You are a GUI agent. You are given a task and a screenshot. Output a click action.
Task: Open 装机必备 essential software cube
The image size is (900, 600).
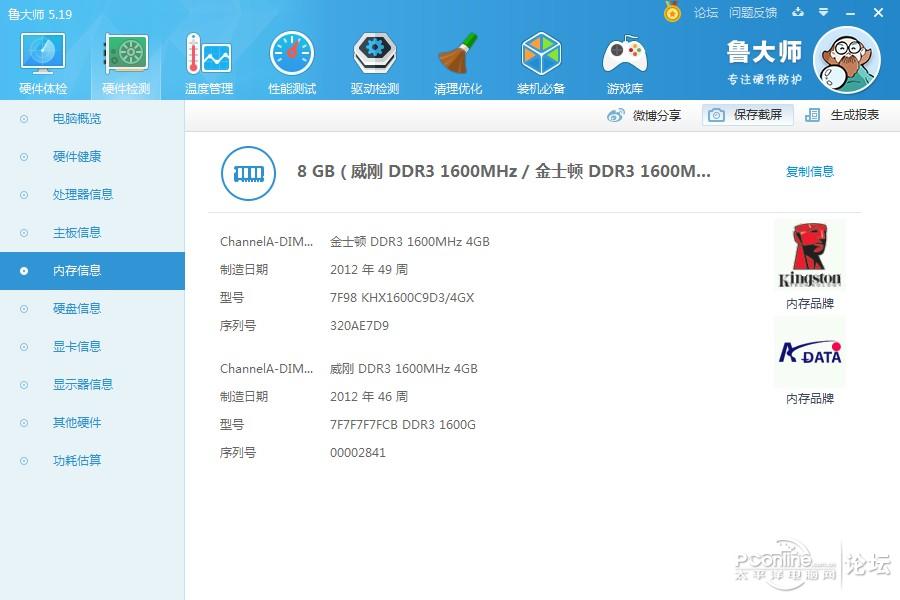click(x=541, y=54)
